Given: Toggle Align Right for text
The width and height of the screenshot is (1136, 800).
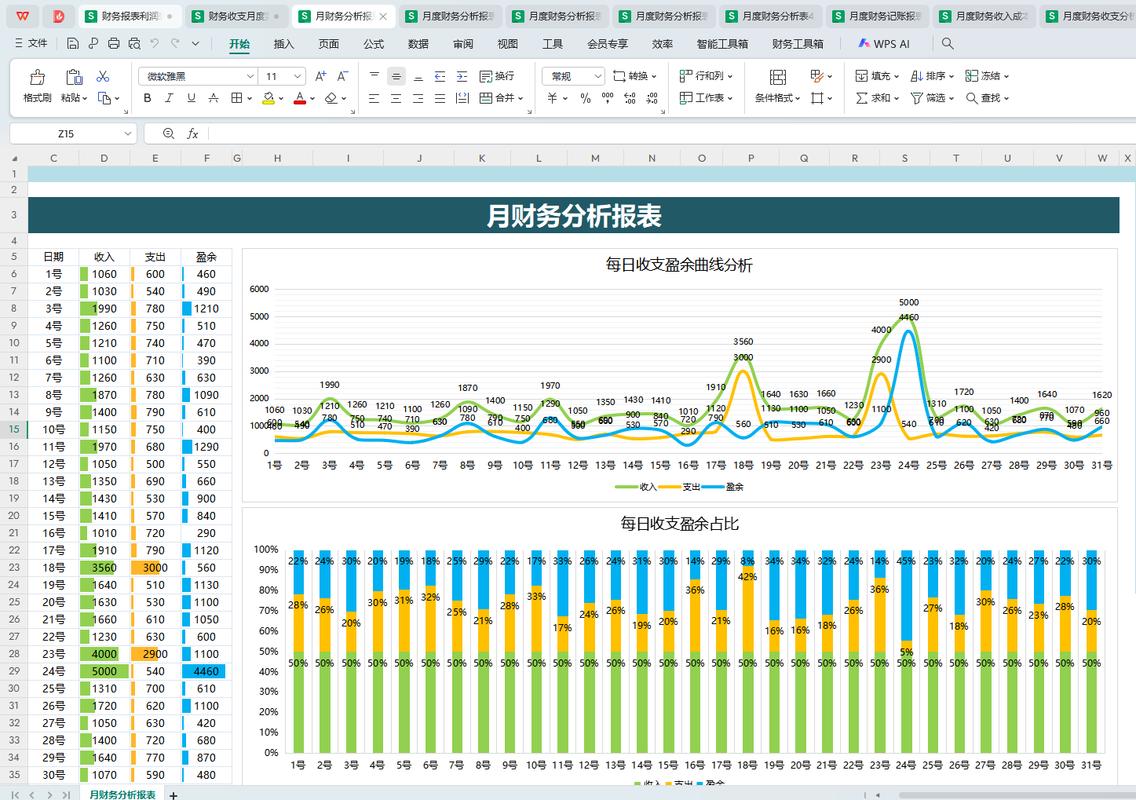Looking at the screenshot, I should click(x=418, y=98).
